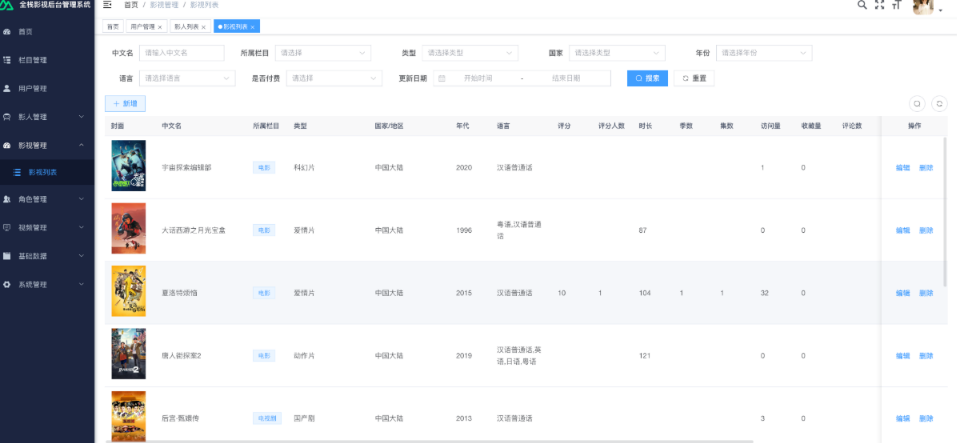Click 删除 for 后宫·甄嬛传

(x=926, y=418)
